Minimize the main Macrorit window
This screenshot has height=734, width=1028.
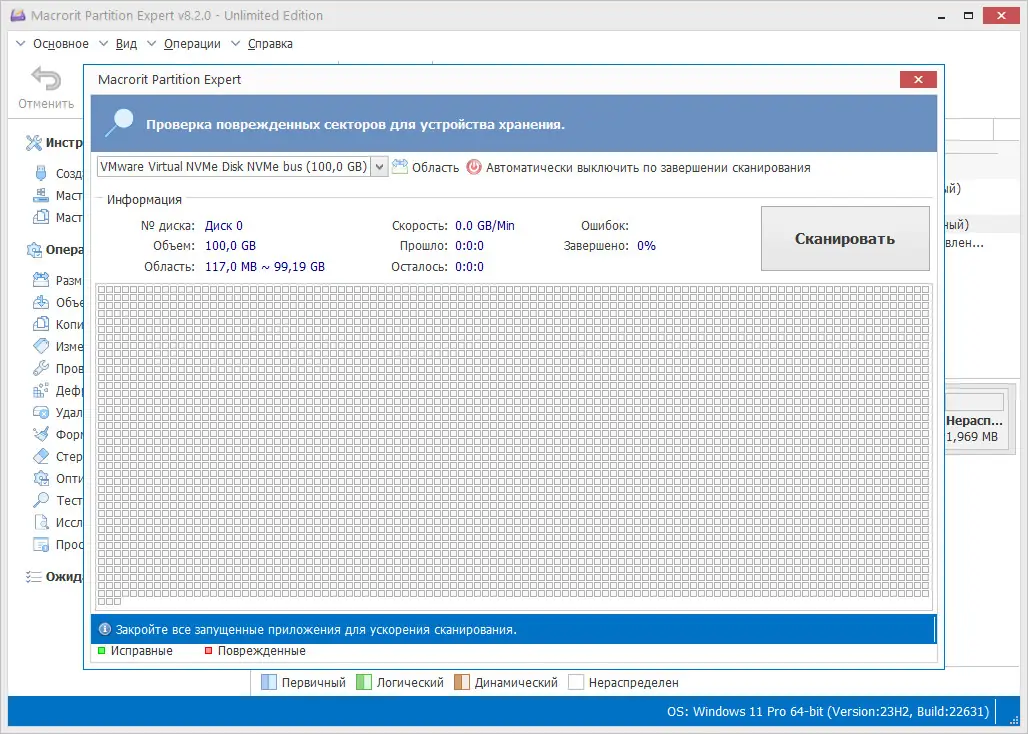941,16
